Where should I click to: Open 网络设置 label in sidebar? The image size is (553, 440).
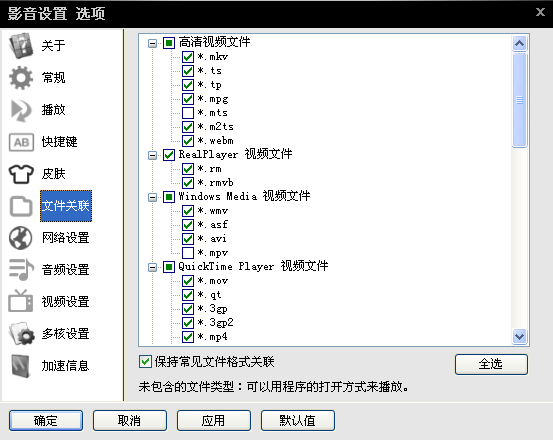point(65,238)
